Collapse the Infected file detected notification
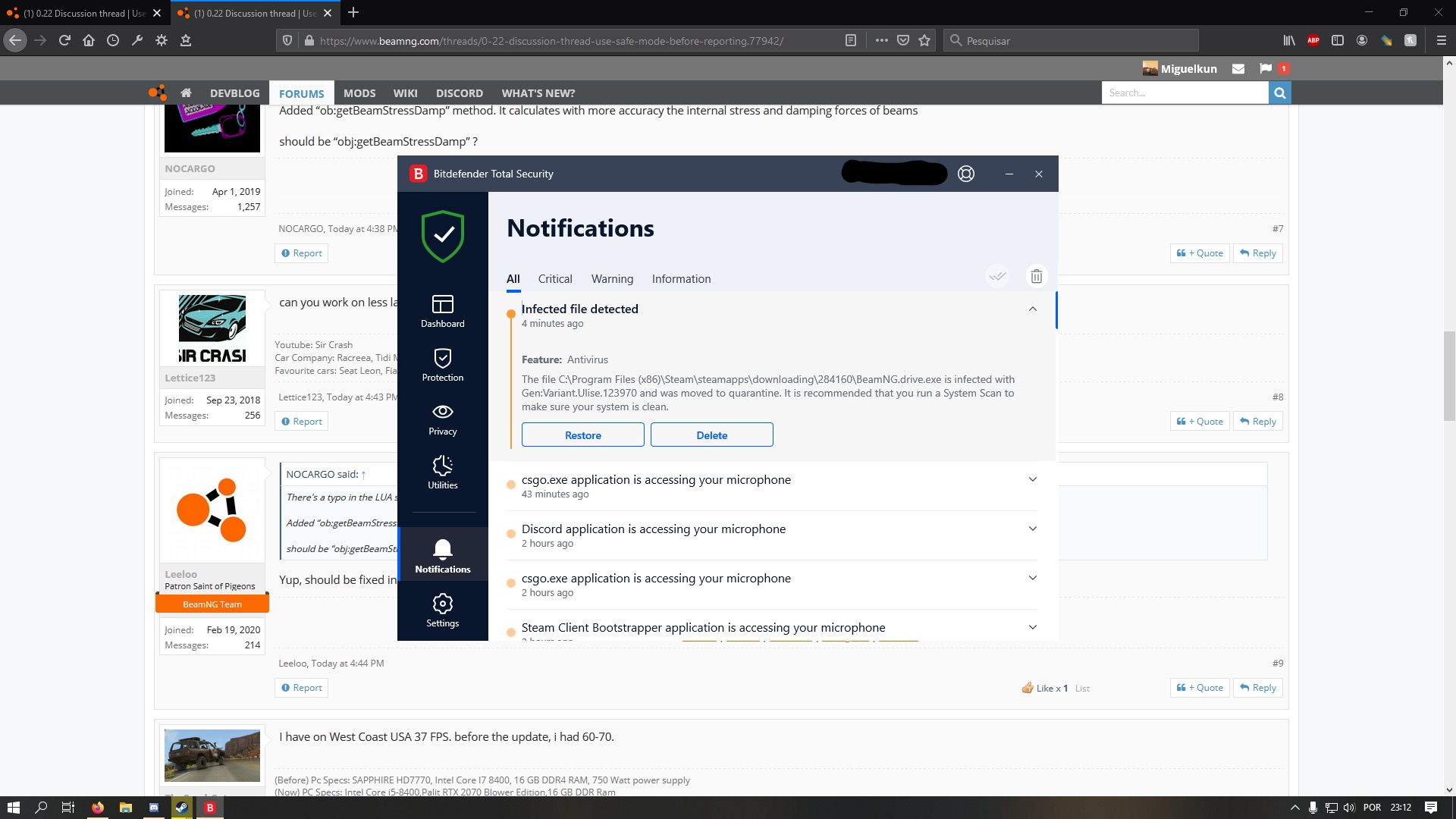 click(x=1032, y=309)
